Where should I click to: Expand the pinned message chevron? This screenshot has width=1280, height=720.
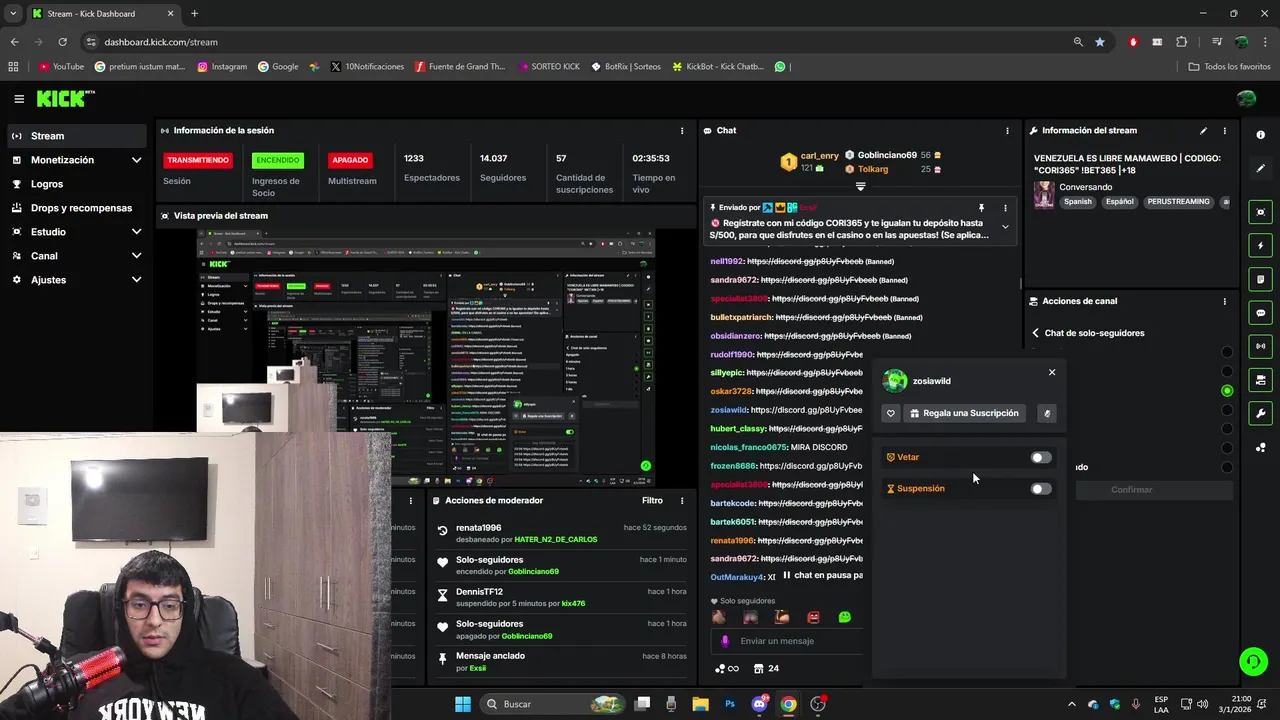coord(1005,227)
